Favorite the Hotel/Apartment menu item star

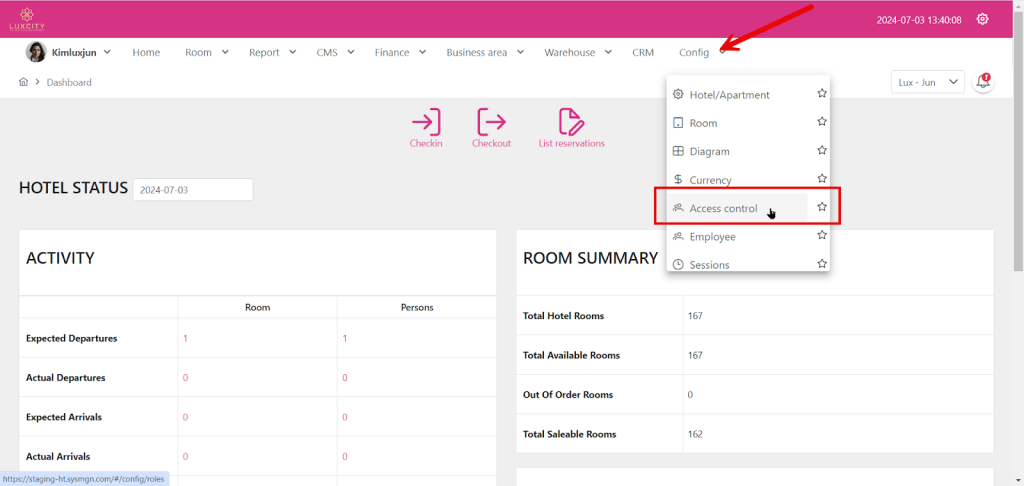click(821, 94)
